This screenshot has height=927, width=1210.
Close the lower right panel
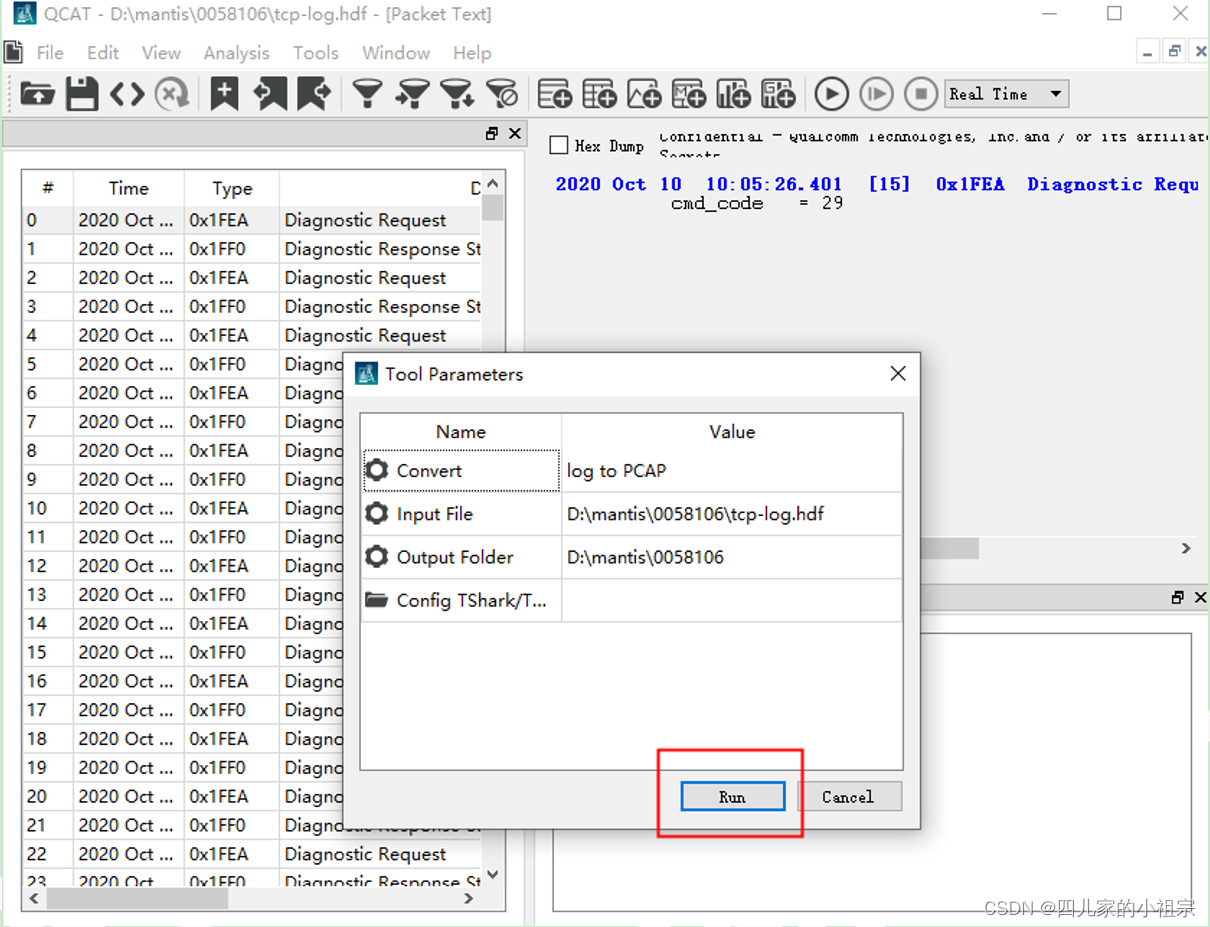[1201, 597]
